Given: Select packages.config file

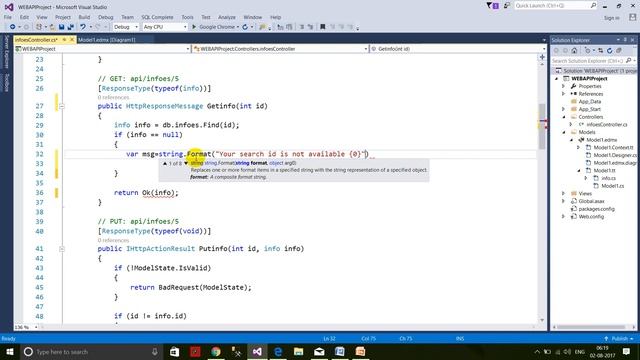Looking at the screenshot, I should [x=596, y=209].
